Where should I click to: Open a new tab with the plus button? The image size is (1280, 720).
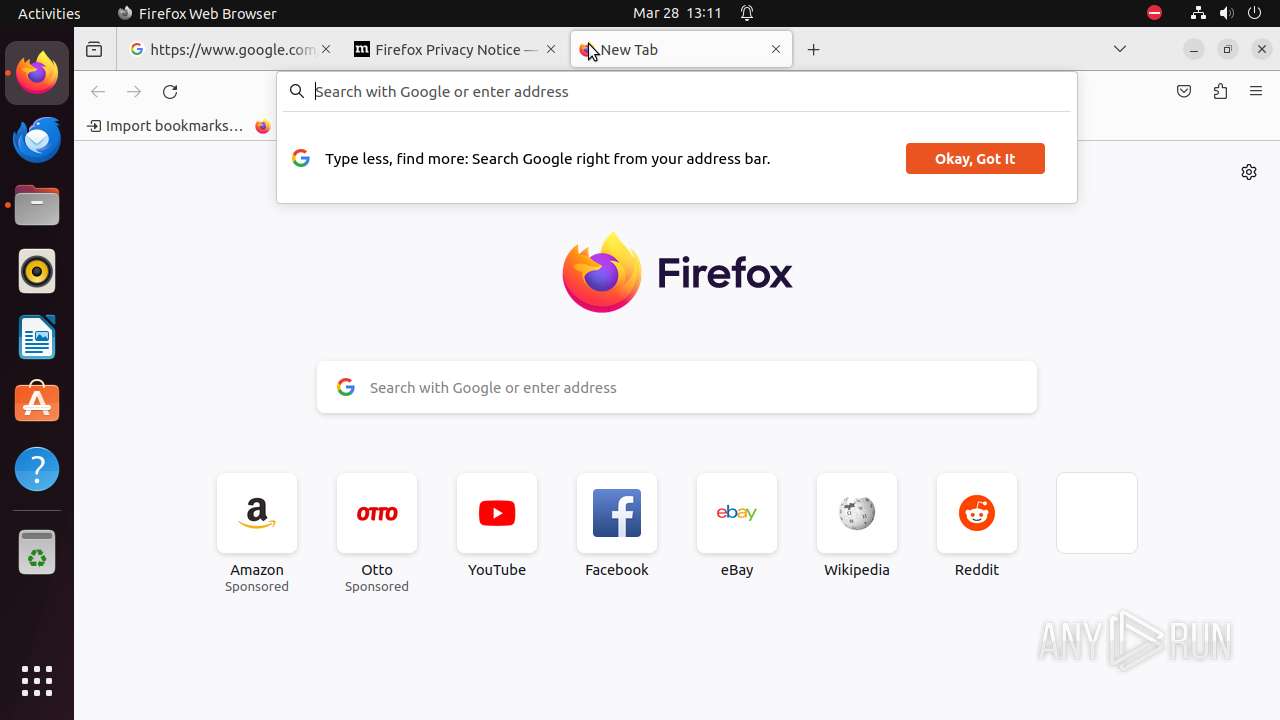[814, 49]
